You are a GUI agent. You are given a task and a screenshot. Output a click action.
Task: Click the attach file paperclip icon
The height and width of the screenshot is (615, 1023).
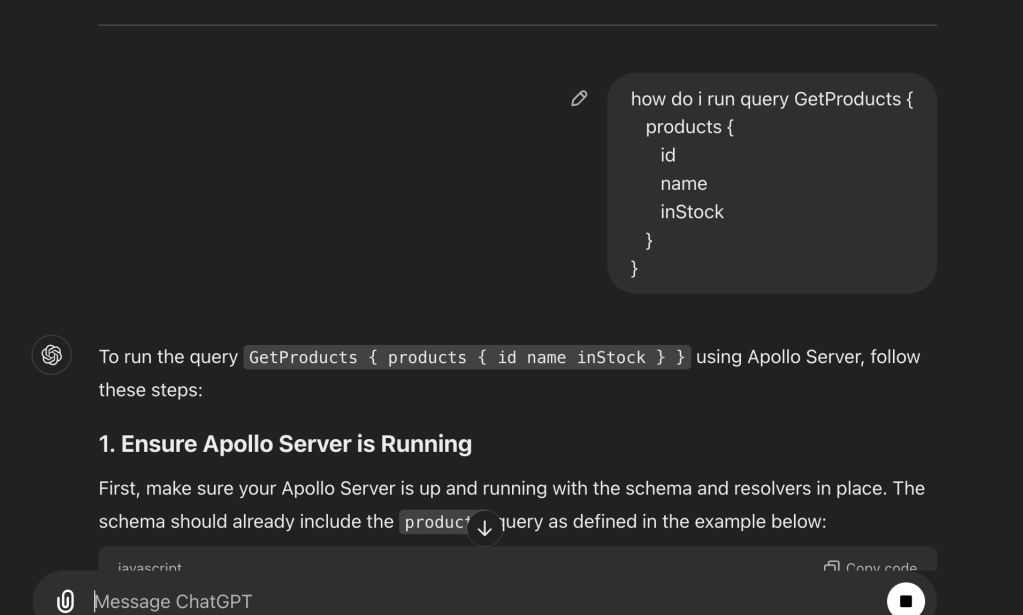pos(65,601)
